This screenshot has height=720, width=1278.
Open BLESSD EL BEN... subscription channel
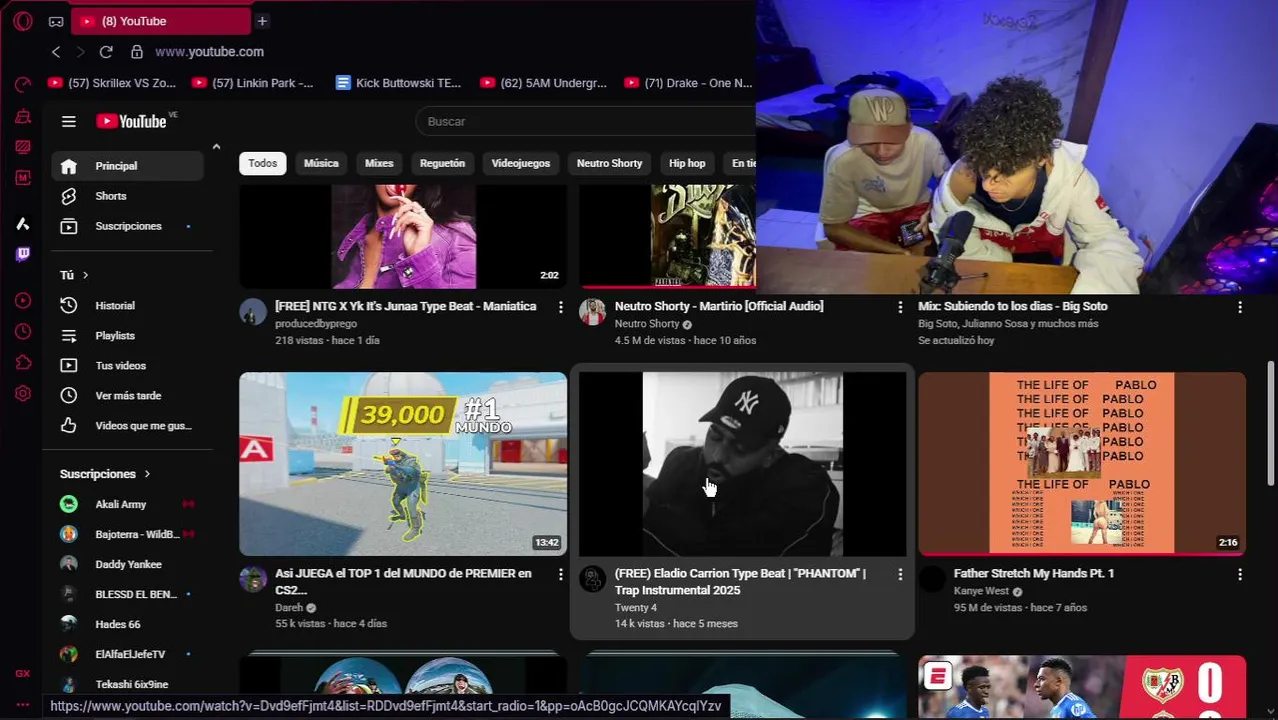(x=127, y=595)
